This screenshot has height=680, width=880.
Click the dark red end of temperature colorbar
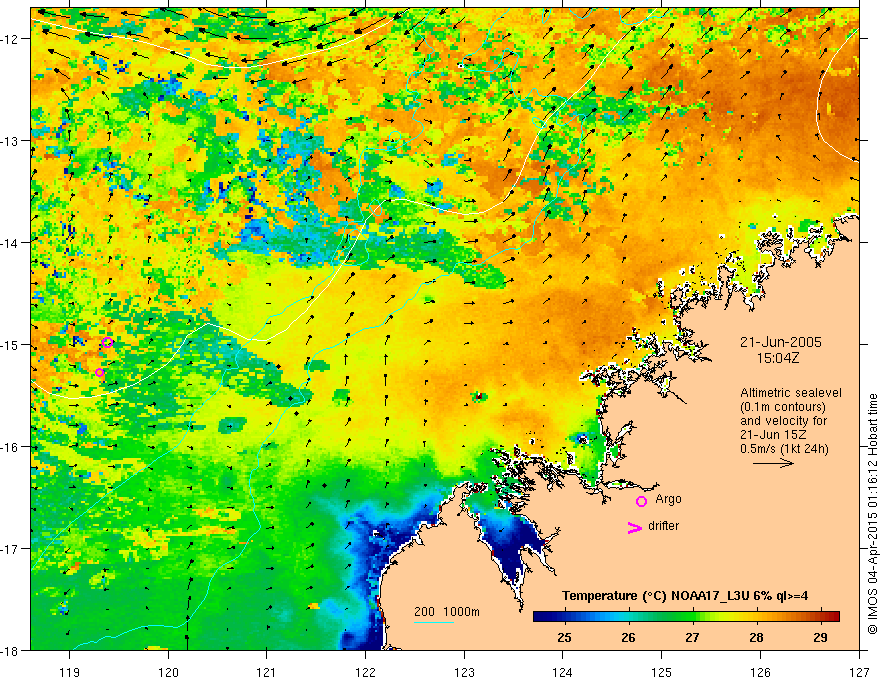coord(833,617)
